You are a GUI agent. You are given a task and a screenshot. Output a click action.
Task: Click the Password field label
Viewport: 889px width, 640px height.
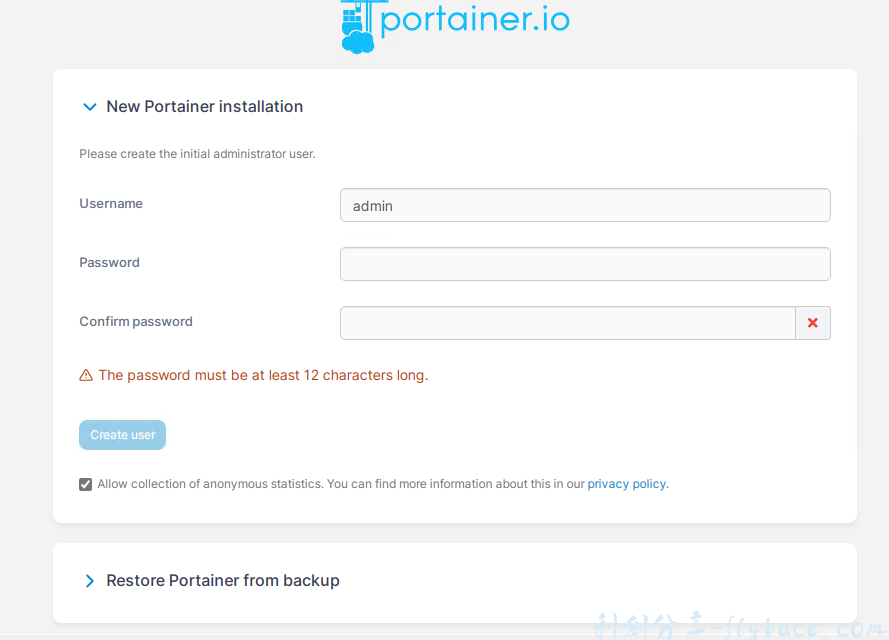110,263
